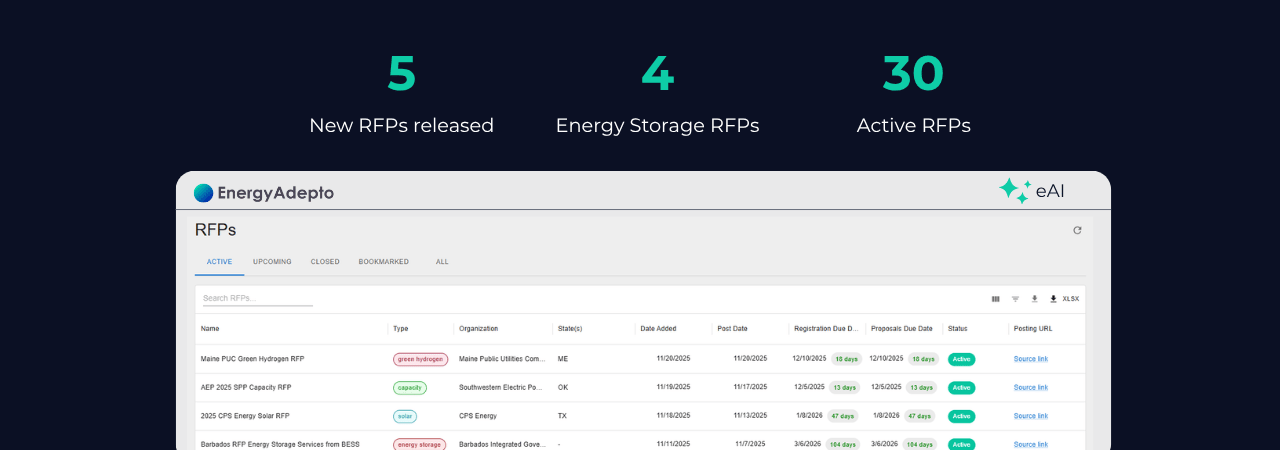Switch to the Upcoming tab

[272, 262]
